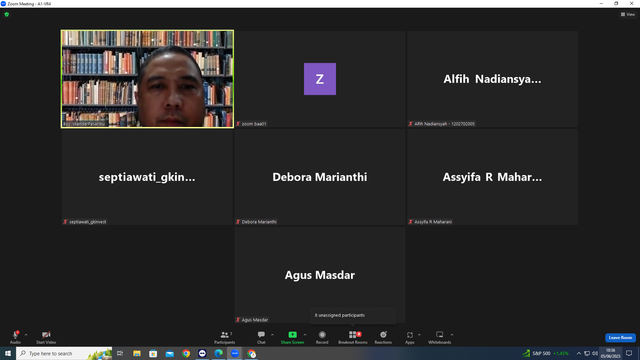This screenshot has height=360, width=640.
Task: Select Debora Marianthi's participant tile
Action: pyautogui.click(x=320, y=177)
